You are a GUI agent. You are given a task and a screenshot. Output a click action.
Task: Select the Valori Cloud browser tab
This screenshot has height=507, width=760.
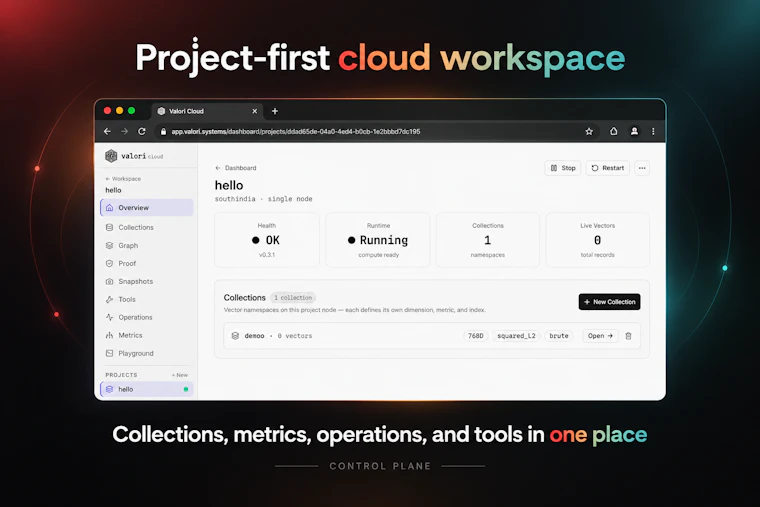click(207, 111)
